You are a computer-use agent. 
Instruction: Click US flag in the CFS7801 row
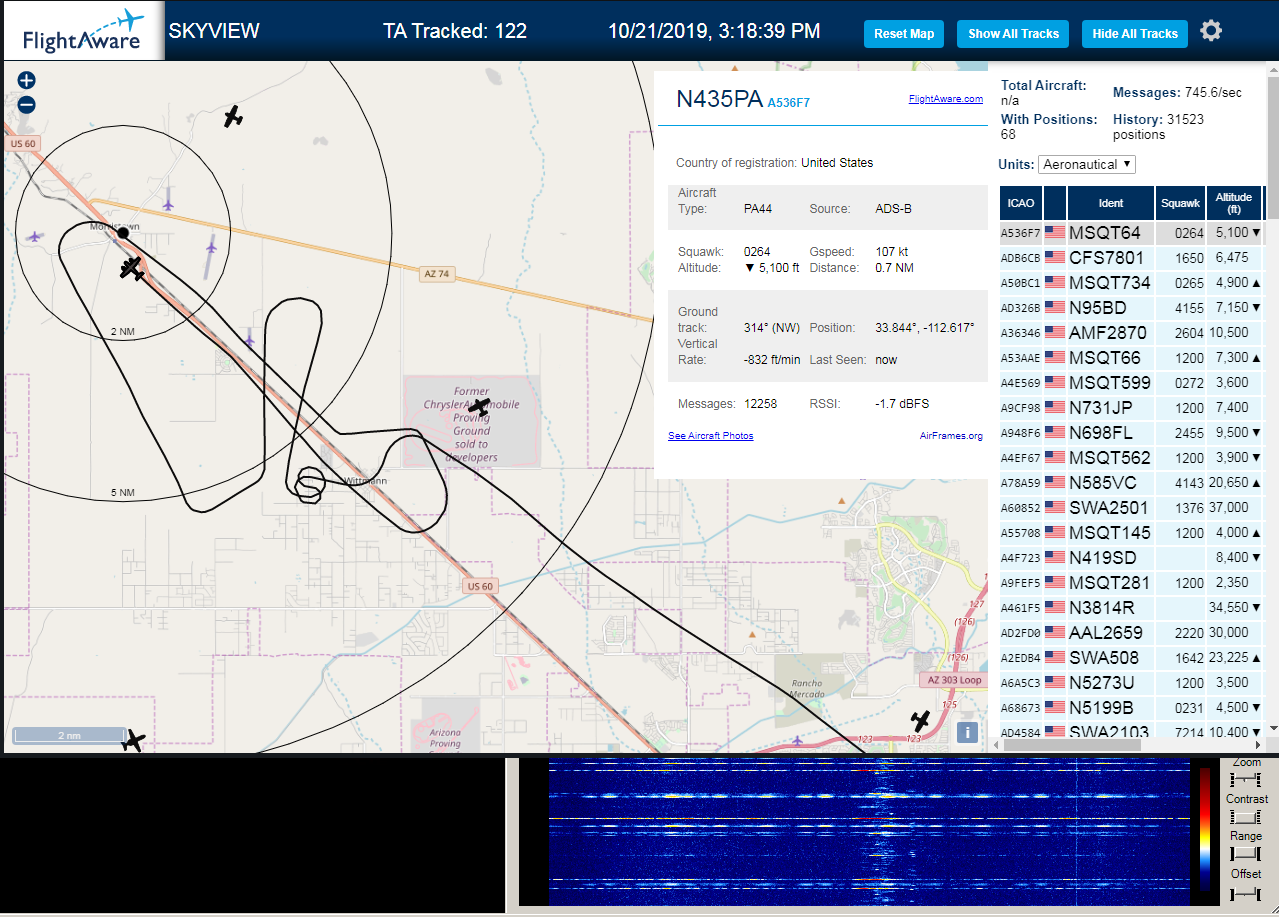pyautogui.click(x=1055, y=257)
